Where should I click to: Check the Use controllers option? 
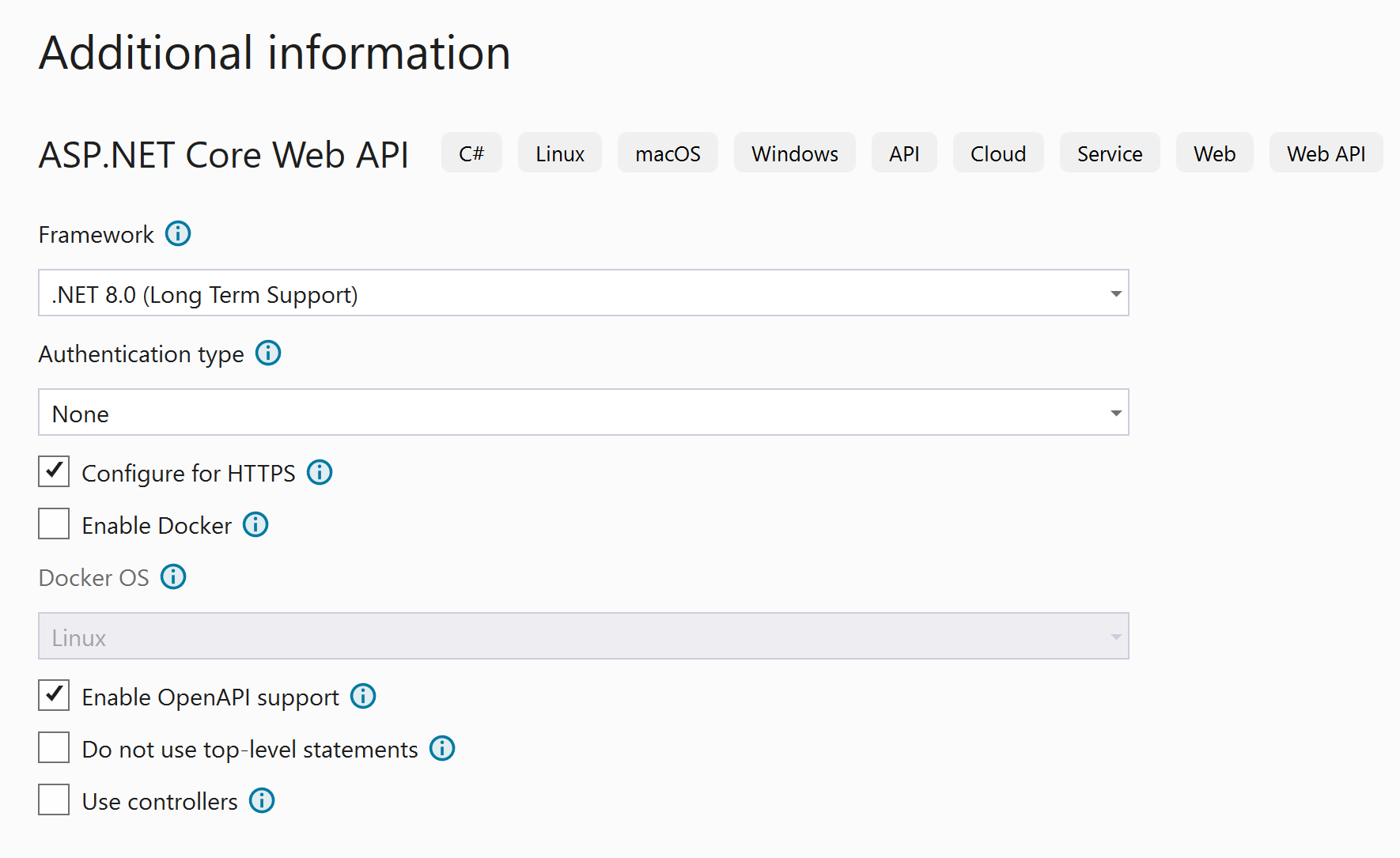[x=53, y=799]
